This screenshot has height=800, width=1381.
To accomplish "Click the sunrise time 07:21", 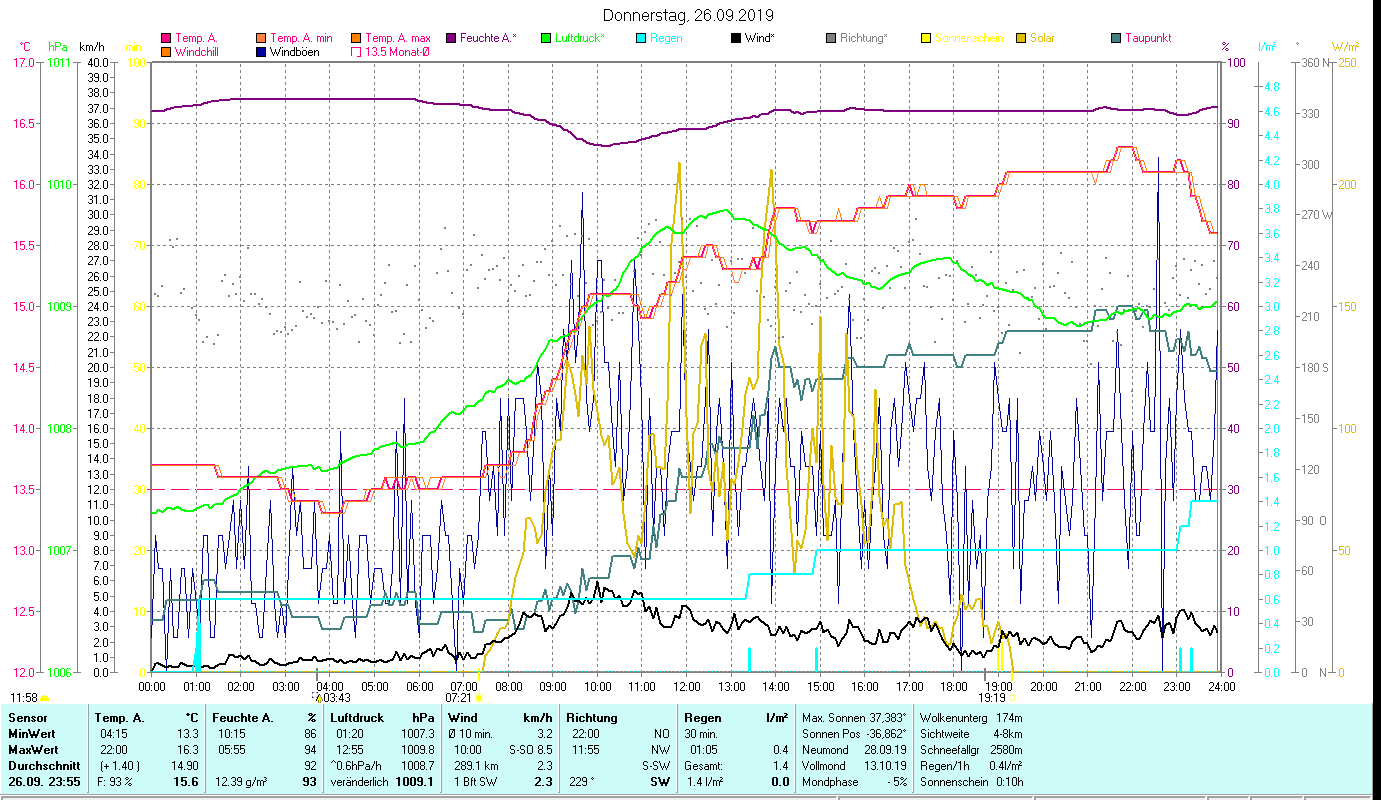I will pos(458,698).
